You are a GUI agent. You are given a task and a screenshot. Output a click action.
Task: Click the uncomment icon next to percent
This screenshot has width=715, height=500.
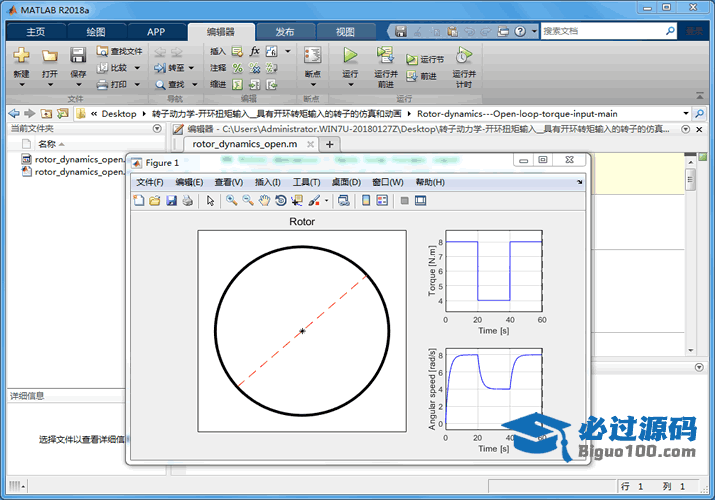click(254, 68)
